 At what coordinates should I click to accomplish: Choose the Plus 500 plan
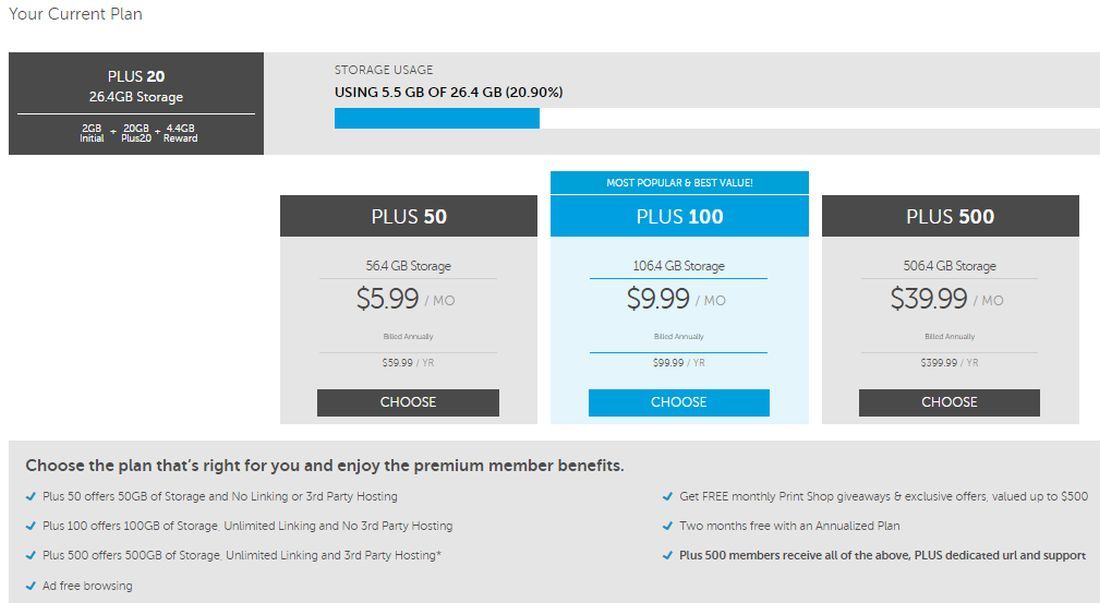pyautogui.click(x=949, y=402)
